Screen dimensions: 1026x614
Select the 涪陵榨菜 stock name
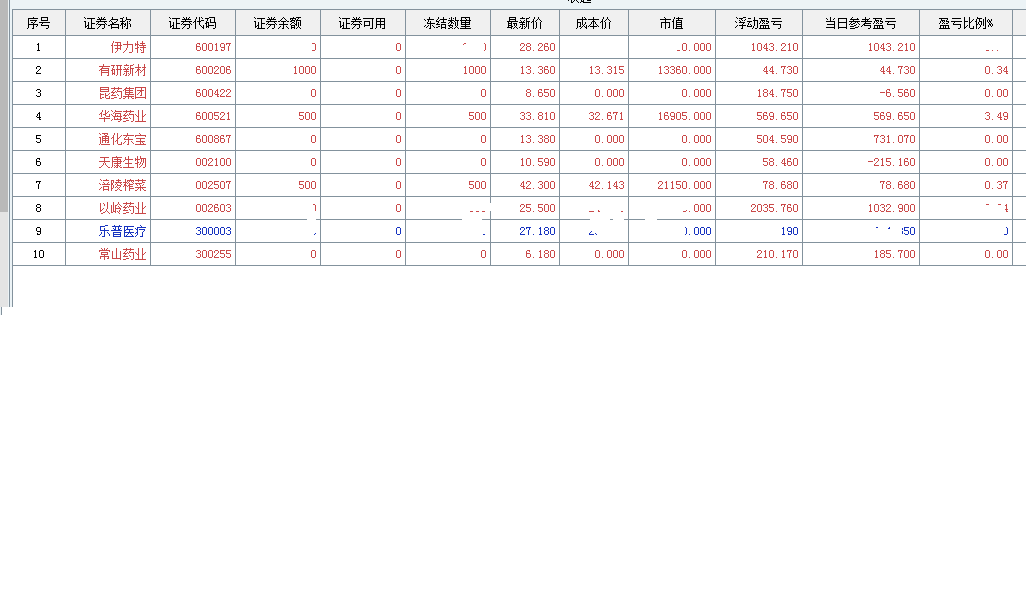click(122, 185)
